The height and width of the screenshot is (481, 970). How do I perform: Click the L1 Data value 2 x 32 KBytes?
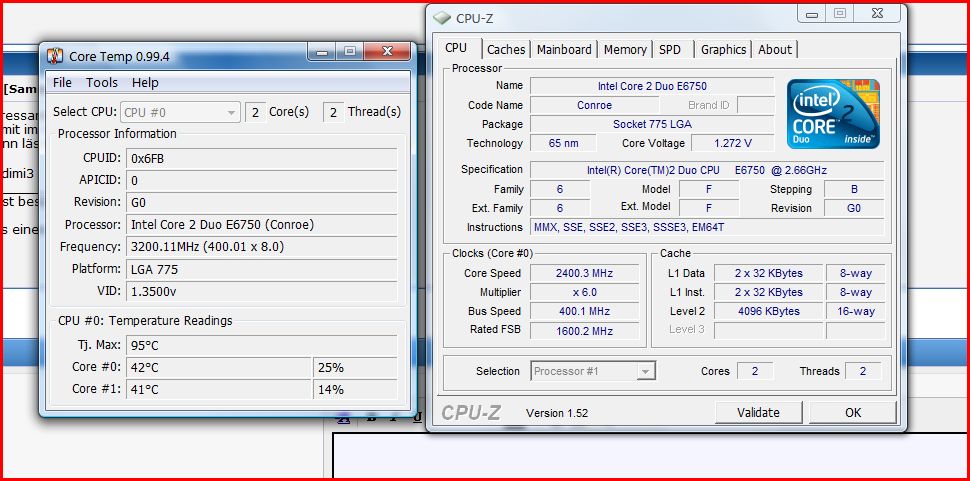tap(769, 273)
